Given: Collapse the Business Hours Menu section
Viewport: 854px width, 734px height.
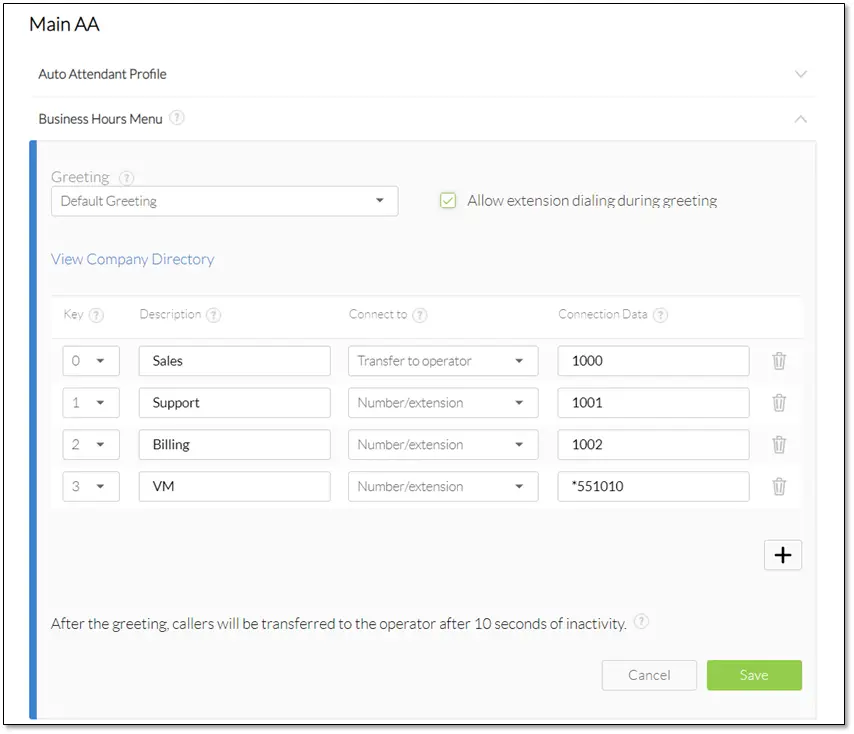Looking at the screenshot, I should pyautogui.click(x=800, y=119).
